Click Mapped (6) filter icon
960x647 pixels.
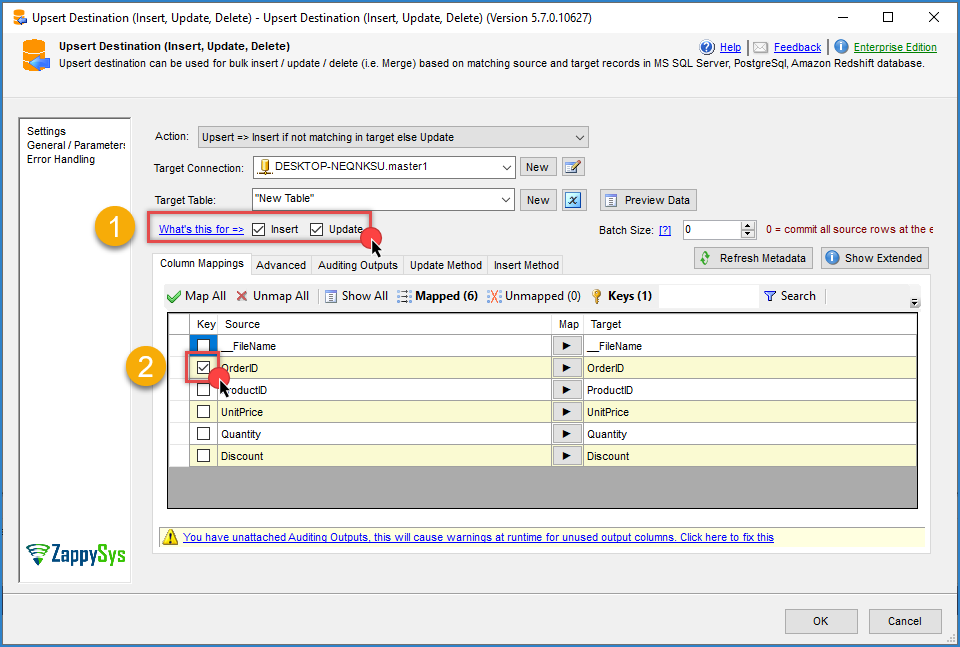pos(404,296)
